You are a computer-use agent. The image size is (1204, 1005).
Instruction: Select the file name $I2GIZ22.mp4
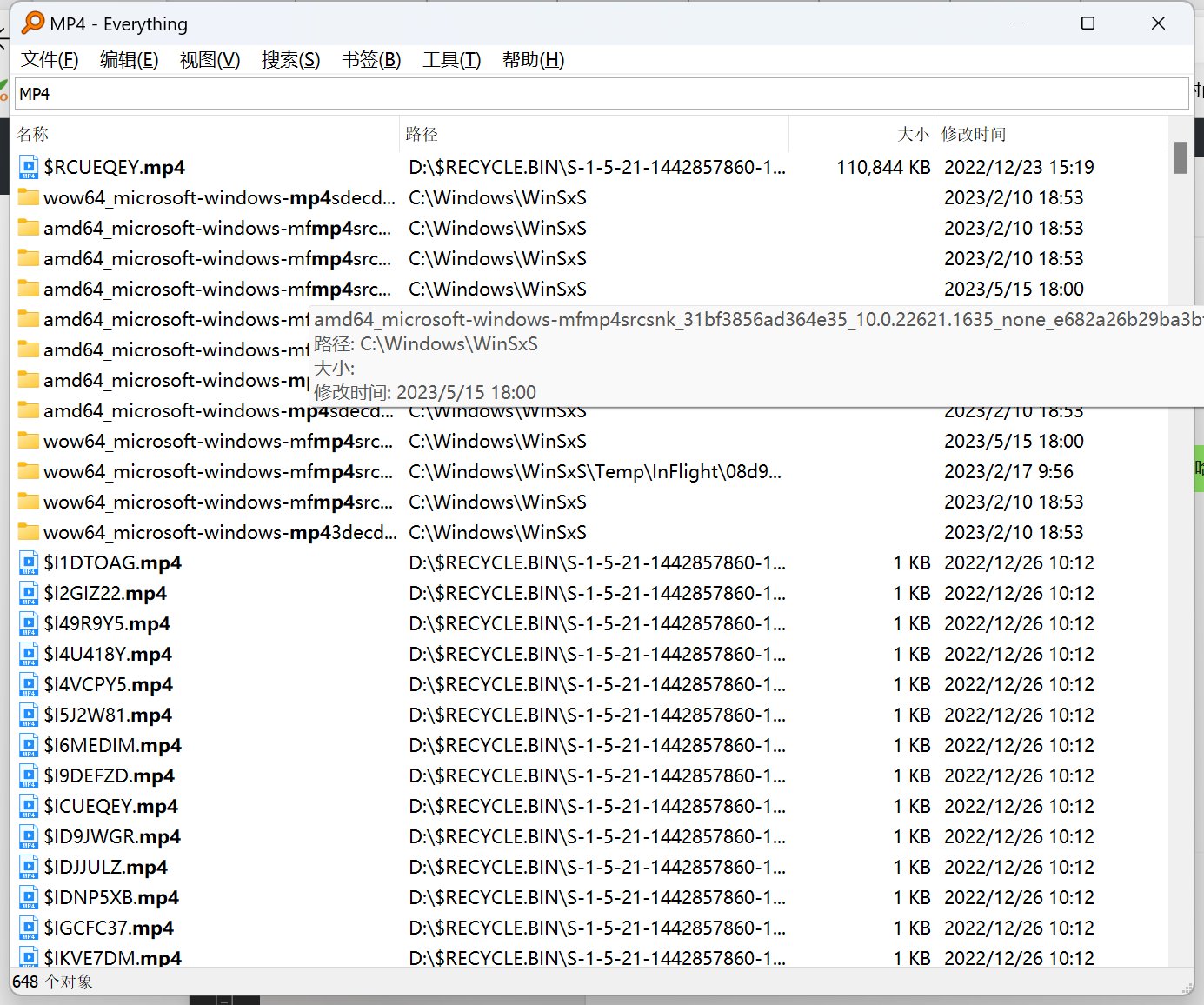pos(105,593)
